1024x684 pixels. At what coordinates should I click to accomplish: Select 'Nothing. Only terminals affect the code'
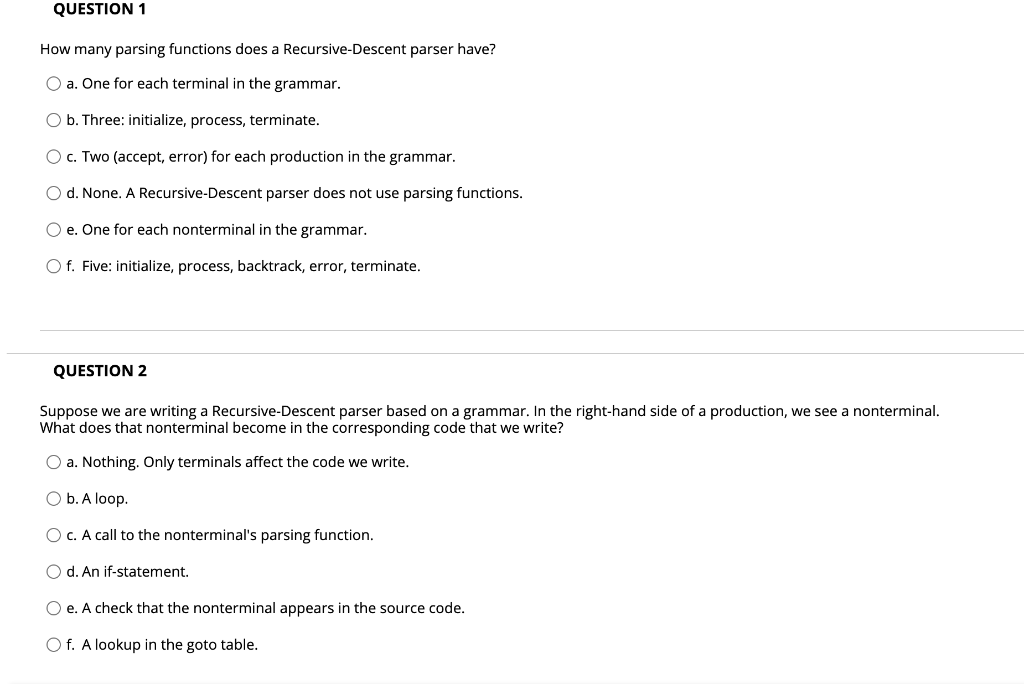tap(54, 461)
